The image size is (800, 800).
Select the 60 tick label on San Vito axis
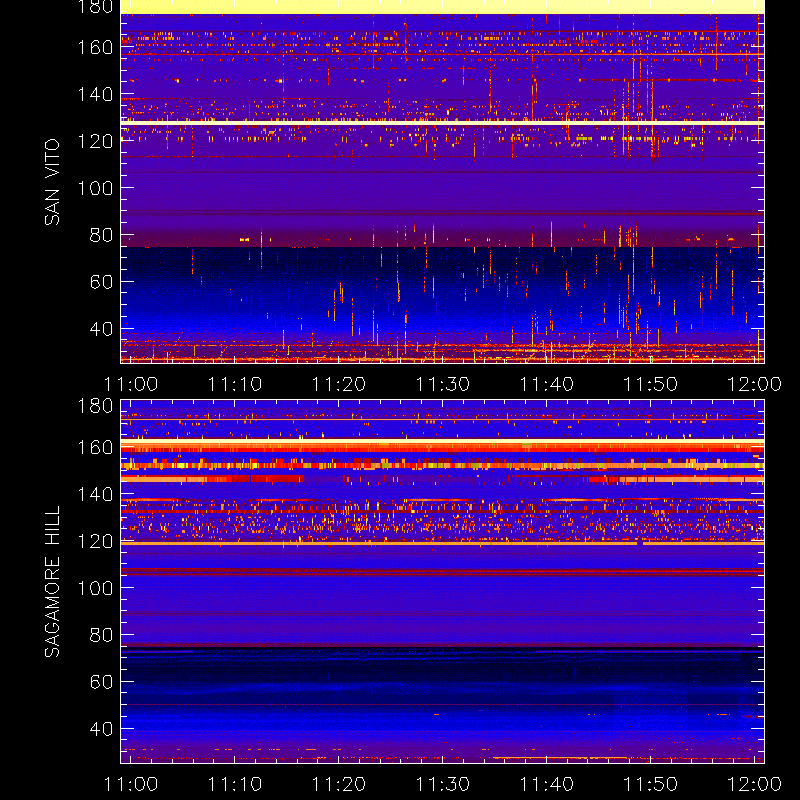(101, 282)
